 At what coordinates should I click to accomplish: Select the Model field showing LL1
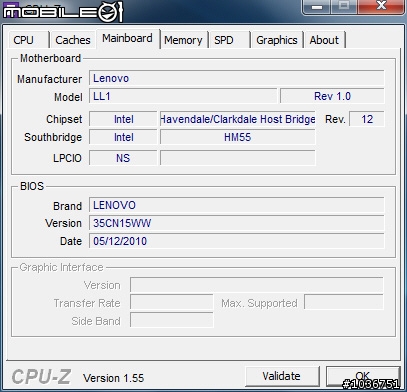point(183,96)
